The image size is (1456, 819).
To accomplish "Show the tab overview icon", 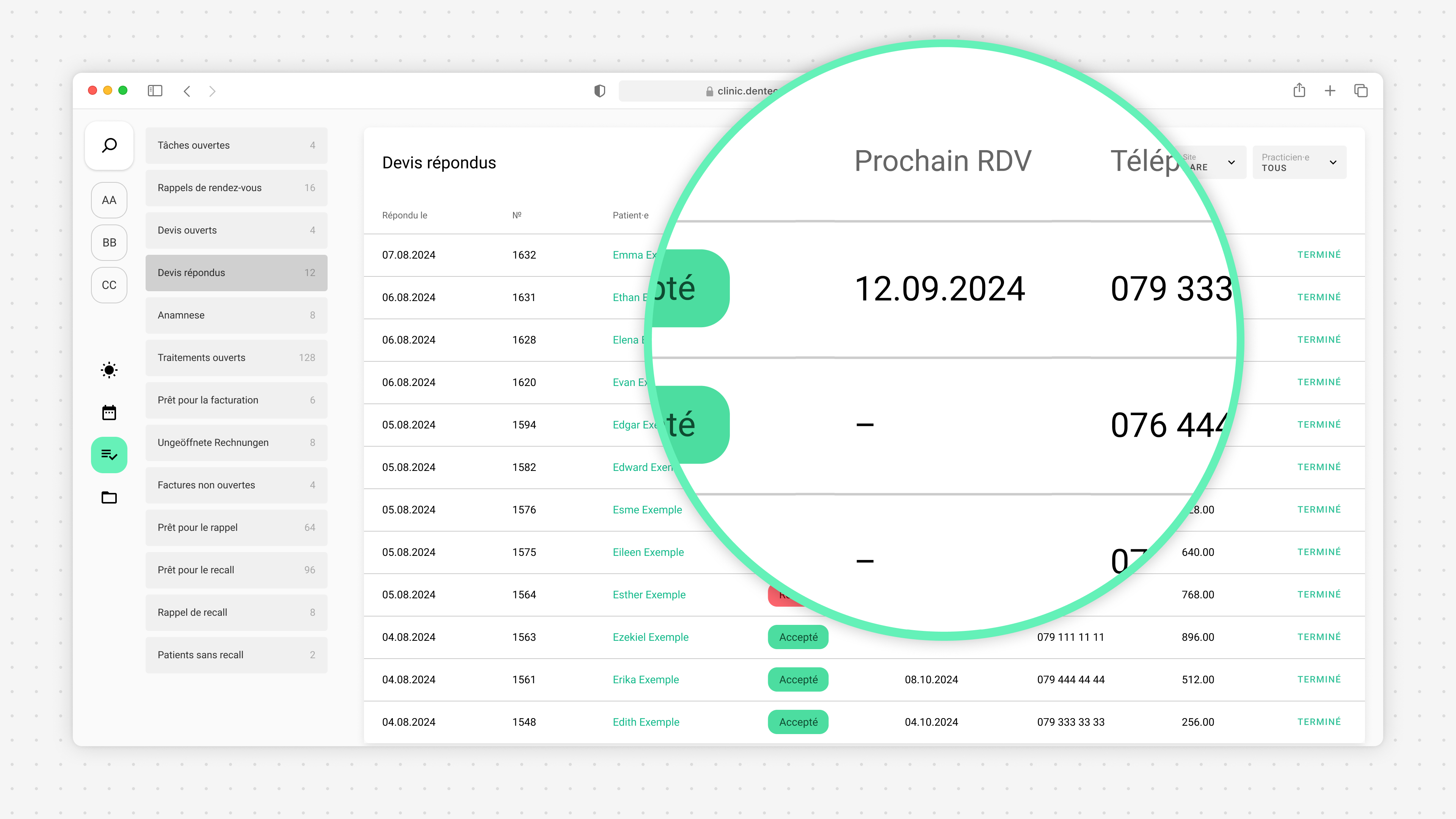I will click(1361, 91).
